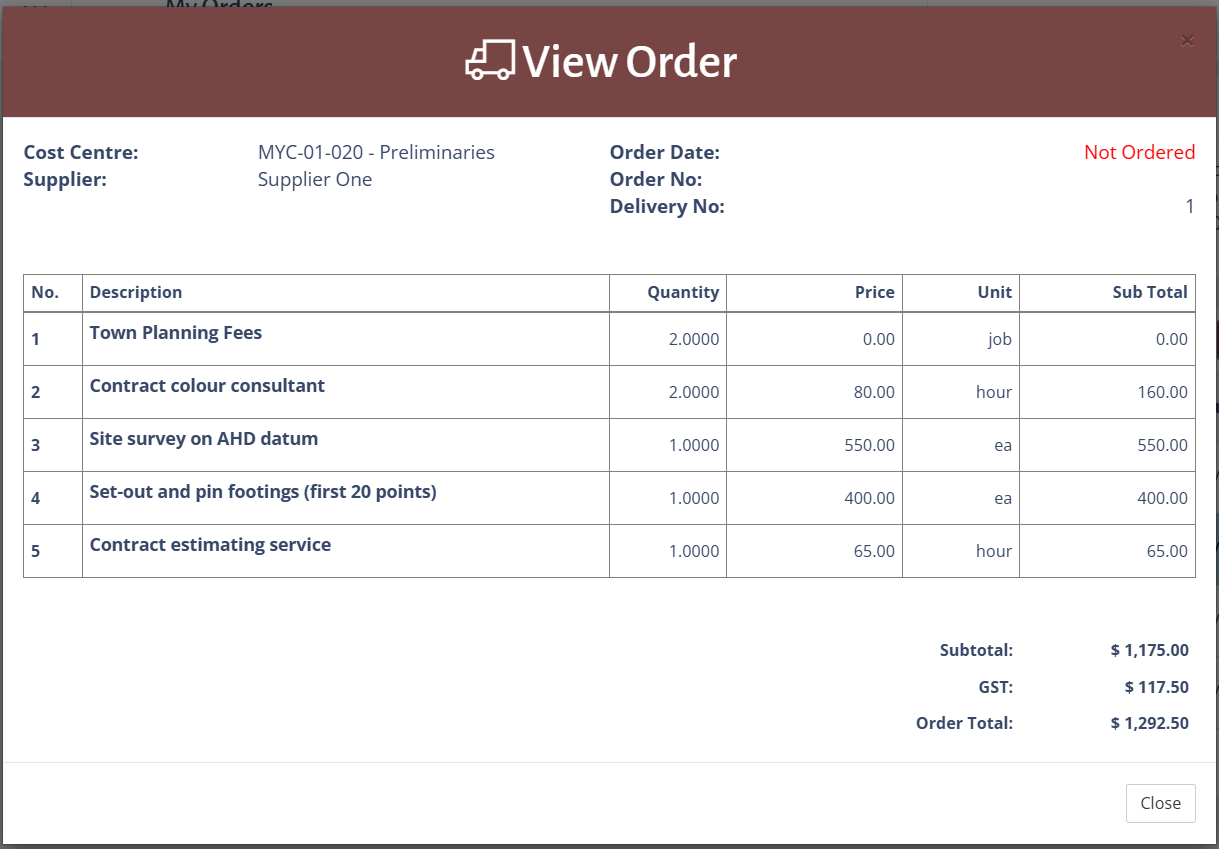The width and height of the screenshot is (1219, 849).
Task: Click the GST amount $ 117.50
Action: coord(1156,687)
